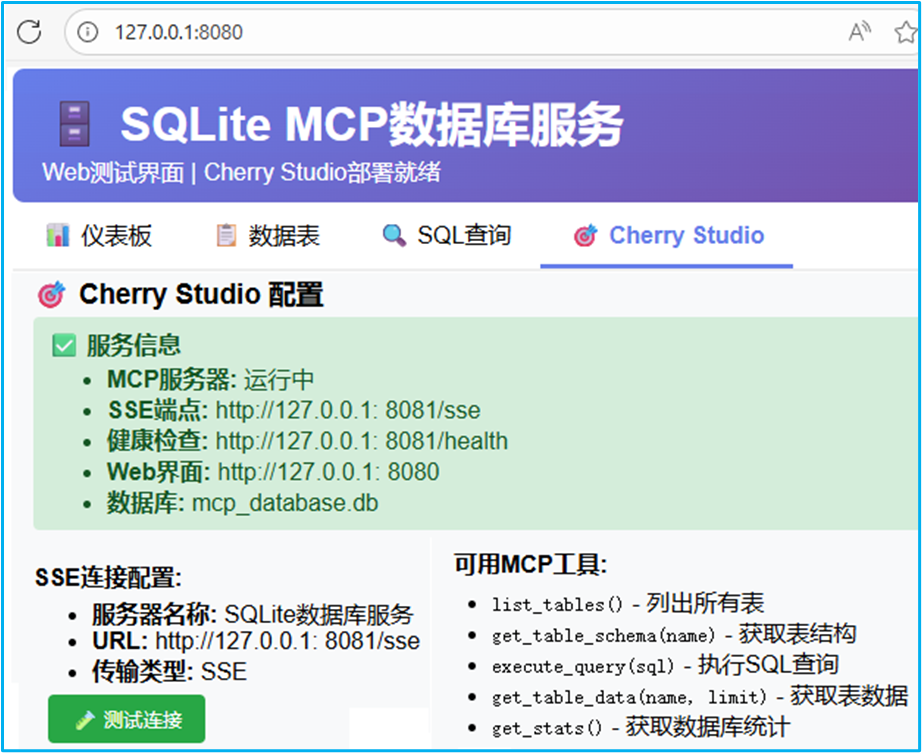Click the subtitle Web测试界面 | Cherry Studio部署就绪
This screenshot has height=753, width=922.
[x=241, y=173]
